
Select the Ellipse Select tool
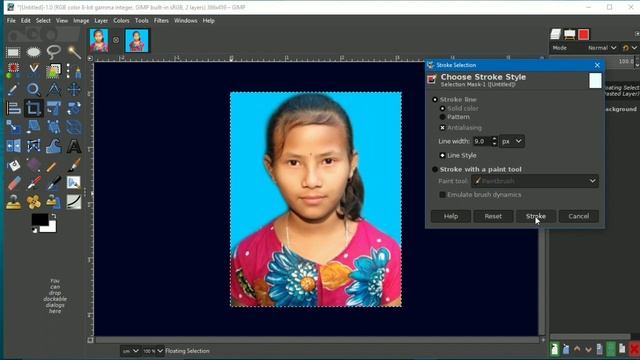[33, 52]
